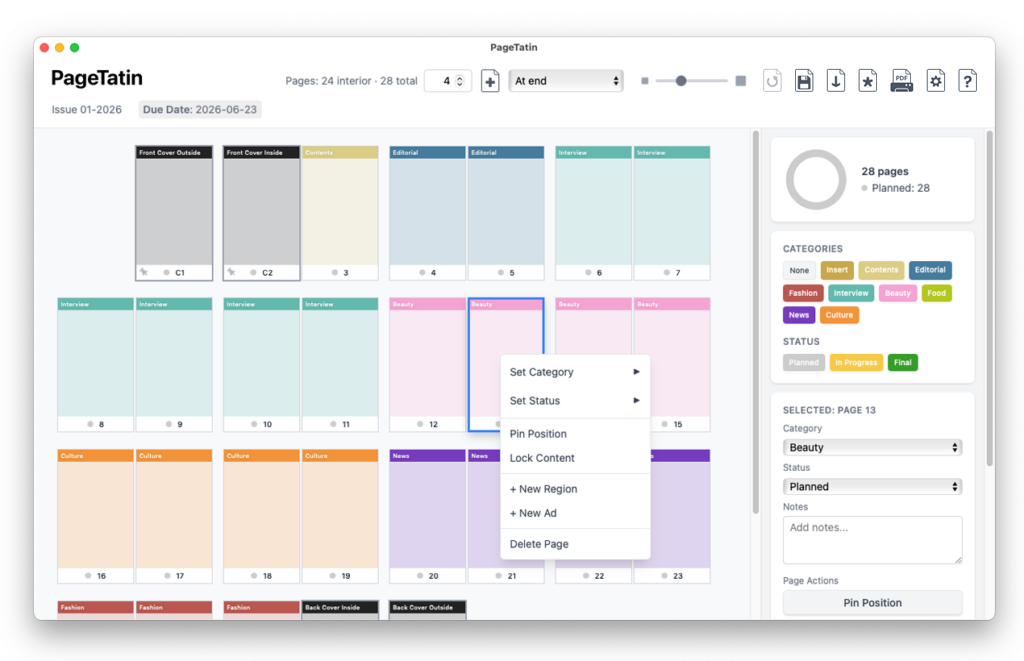Select Beauty page 12 thumbnail

428,365
